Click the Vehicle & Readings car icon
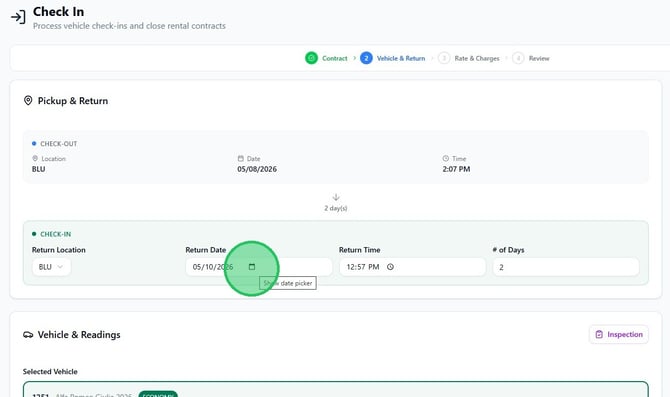The width and height of the screenshot is (670, 397). 28,335
